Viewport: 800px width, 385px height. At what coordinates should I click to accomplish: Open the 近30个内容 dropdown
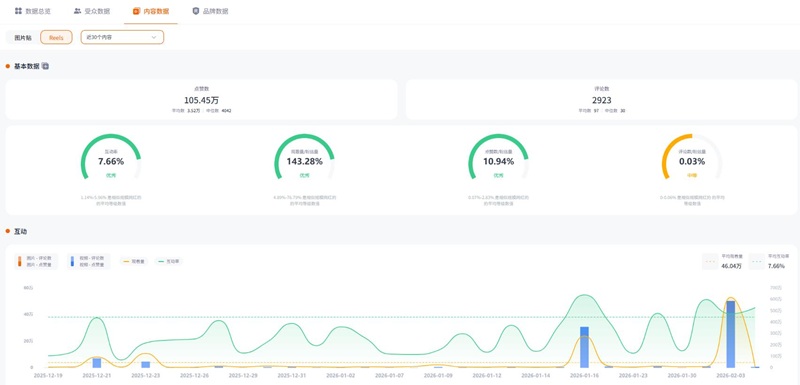[122, 37]
